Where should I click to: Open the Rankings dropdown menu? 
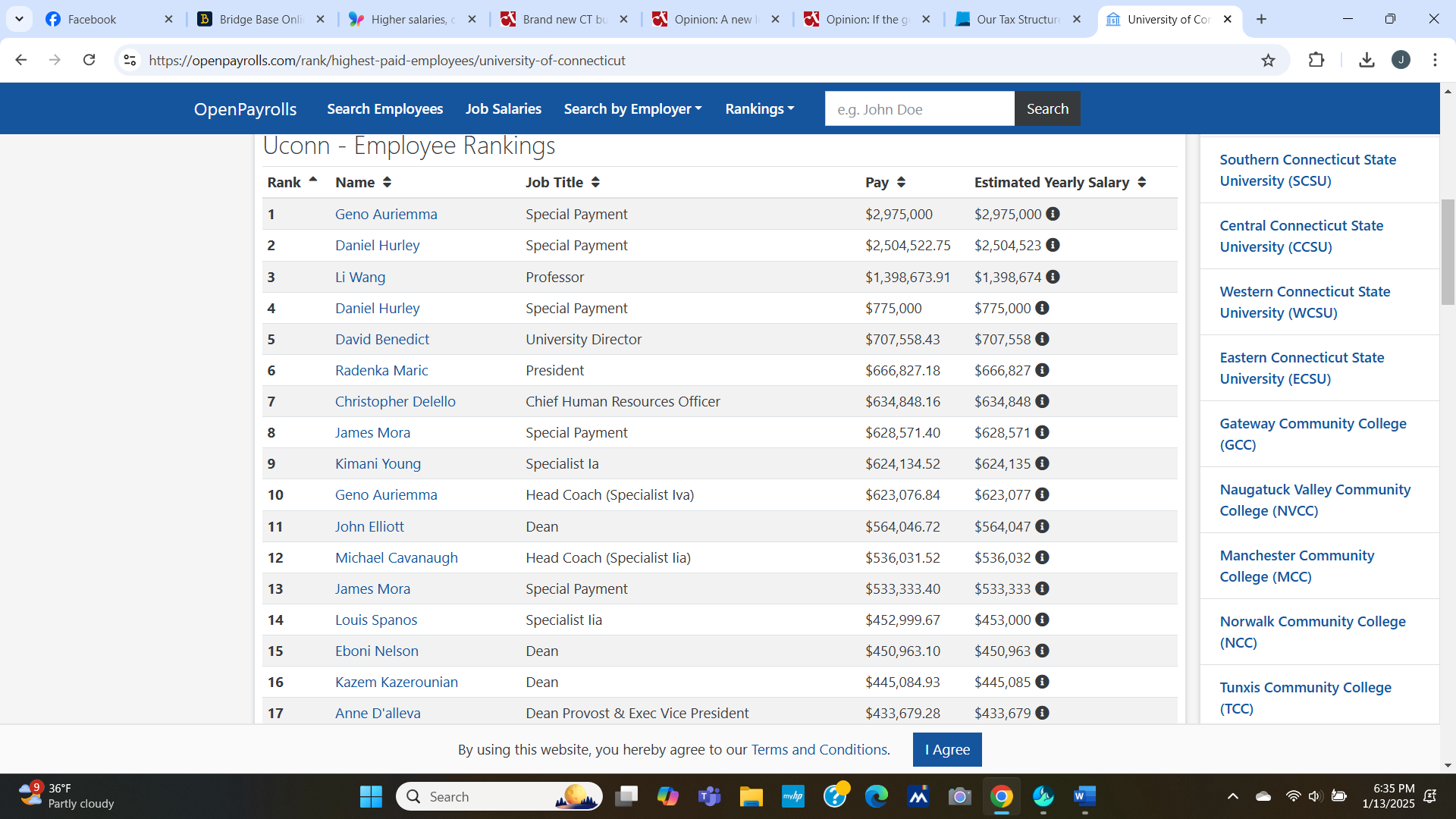759,108
